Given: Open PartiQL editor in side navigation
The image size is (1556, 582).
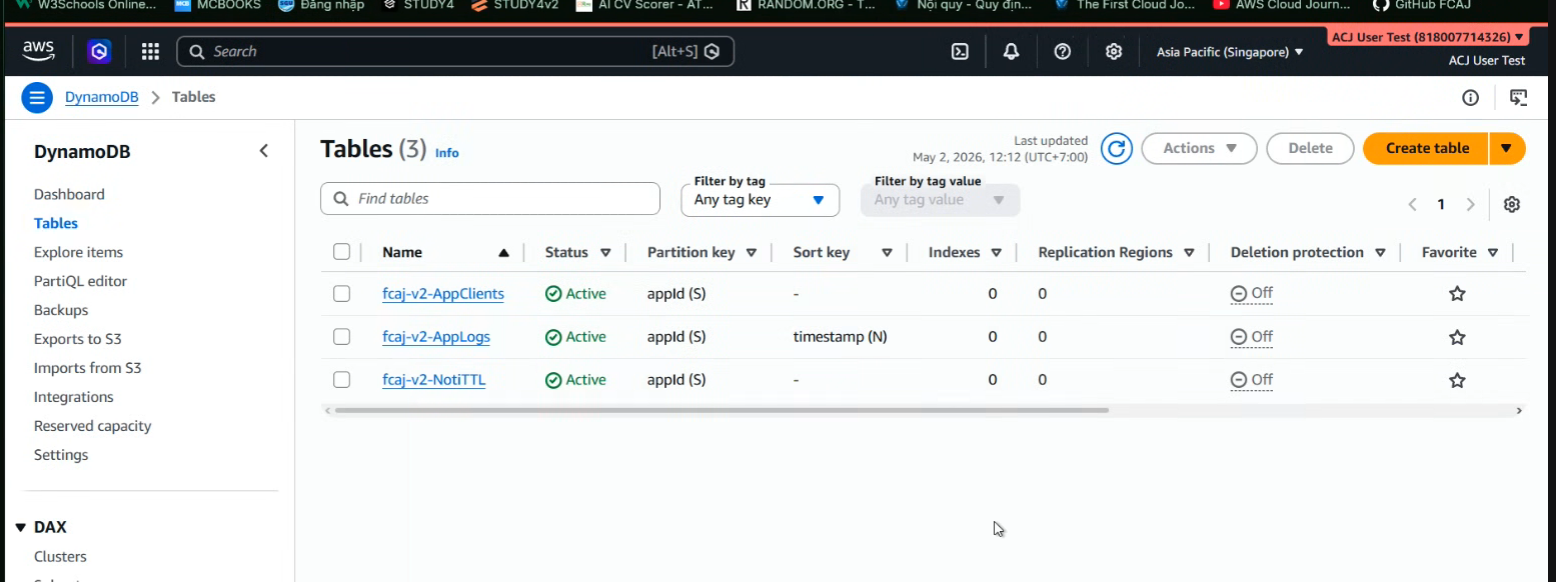Looking at the screenshot, I should click(x=80, y=281).
